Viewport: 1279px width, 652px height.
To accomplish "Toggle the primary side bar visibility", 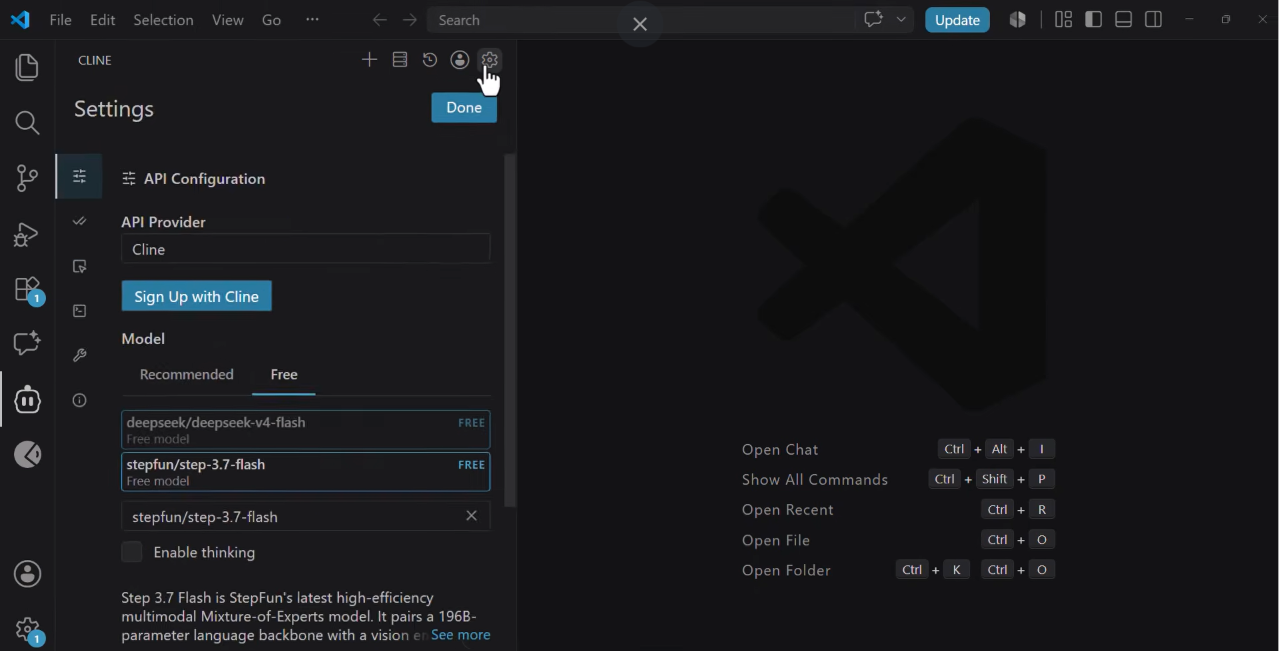I will 1093,20.
